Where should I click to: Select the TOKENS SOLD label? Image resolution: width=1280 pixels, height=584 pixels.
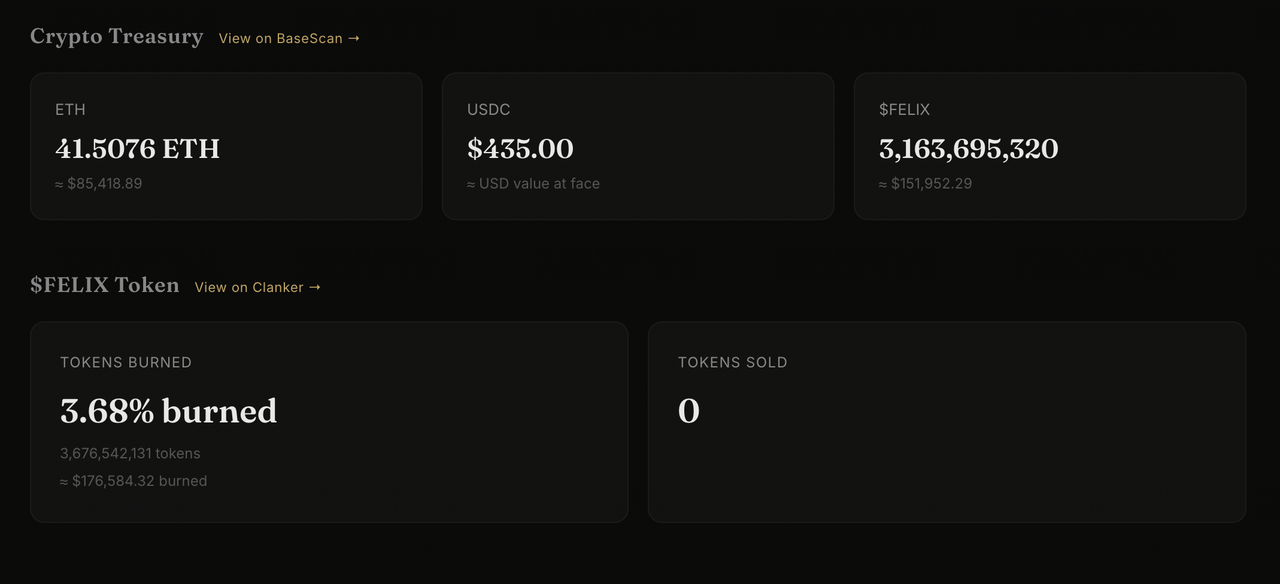(x=732, y=362)
